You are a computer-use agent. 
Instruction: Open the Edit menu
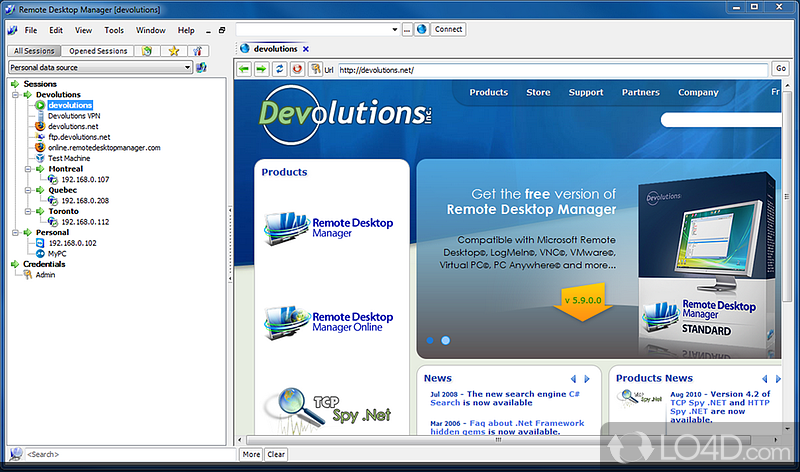tap(56, 31)
